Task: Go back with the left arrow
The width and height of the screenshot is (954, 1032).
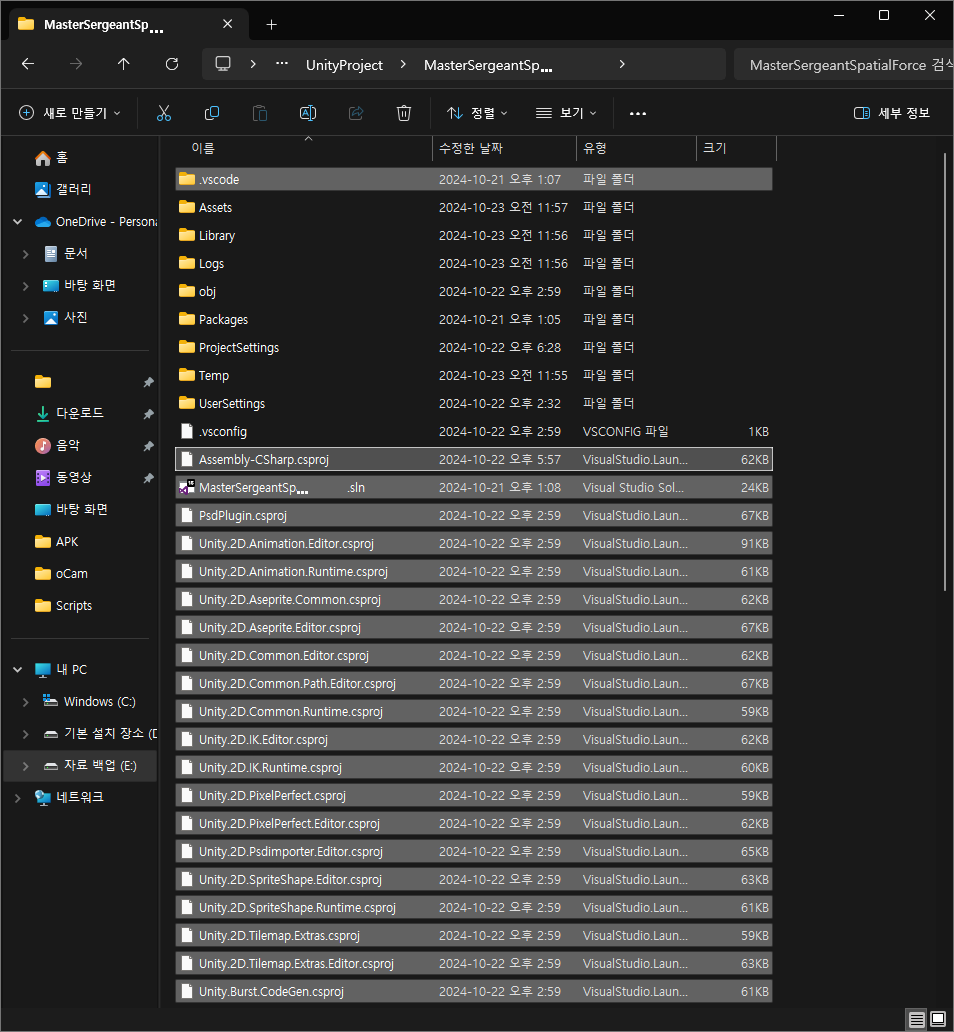Action: [x=28, y=64]
